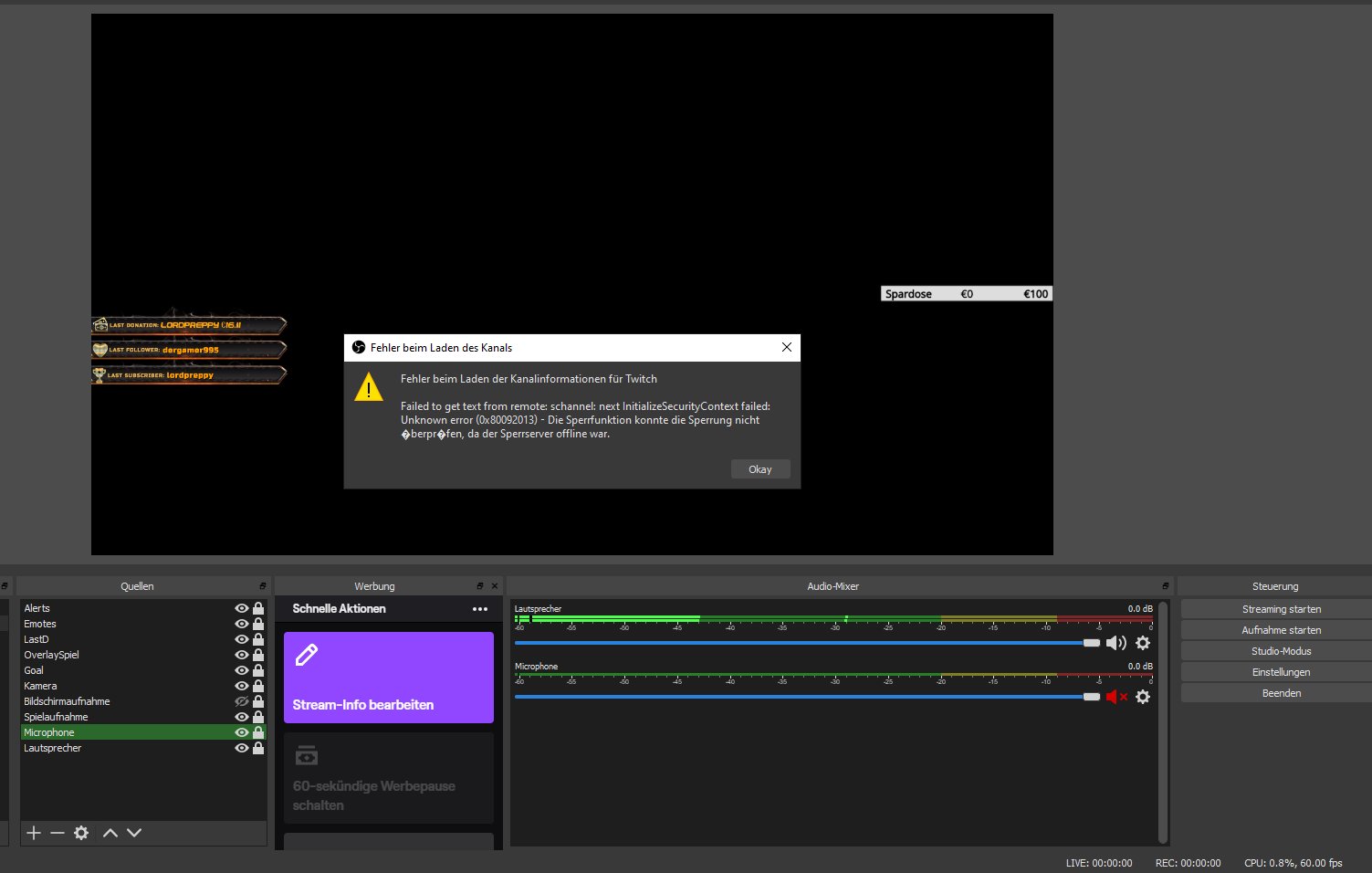
Task: Move selected source up
Action: tap(110, 833)
